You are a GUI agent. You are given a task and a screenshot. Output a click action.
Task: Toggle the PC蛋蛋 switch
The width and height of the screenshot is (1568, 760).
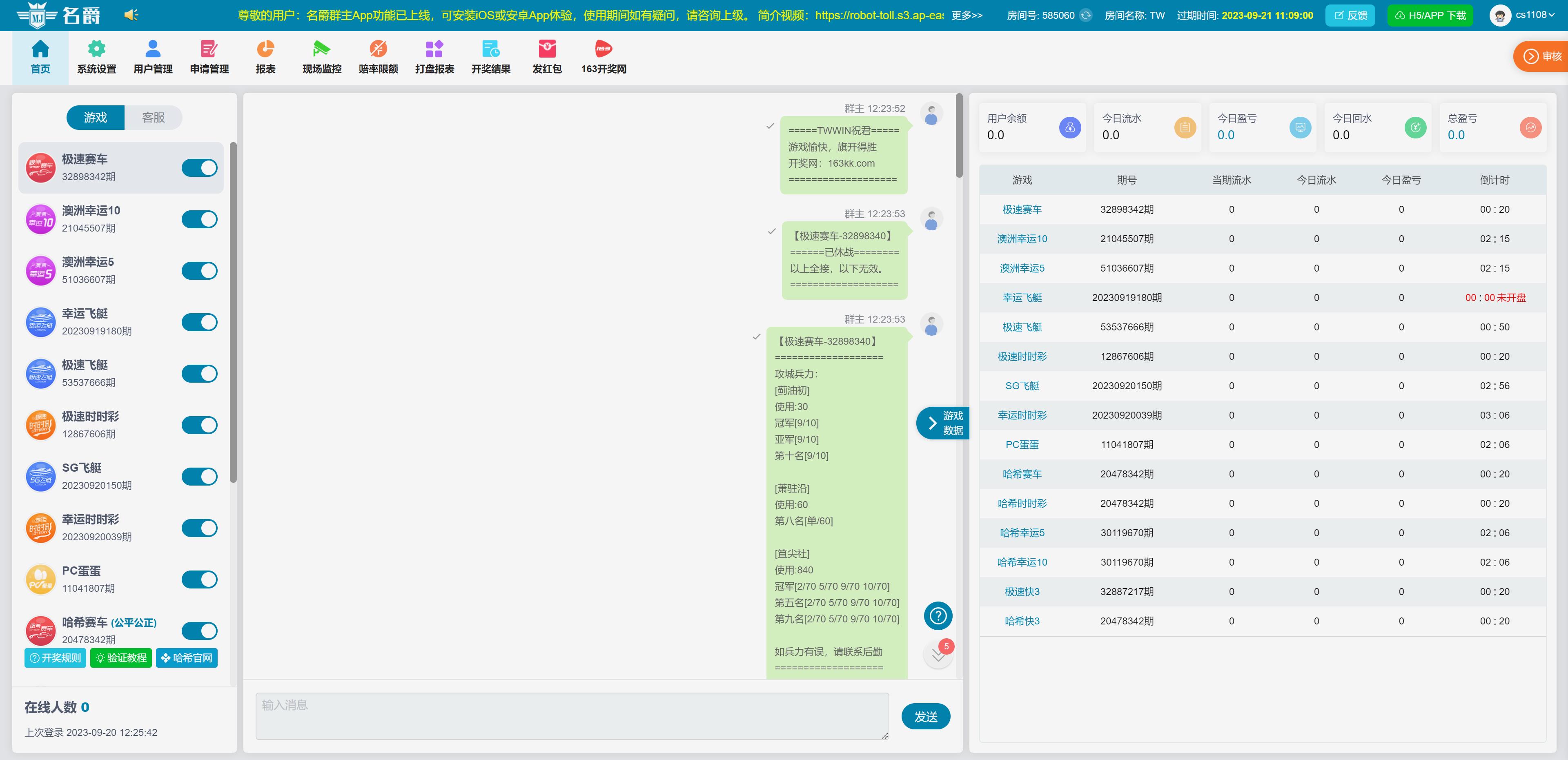200,579
